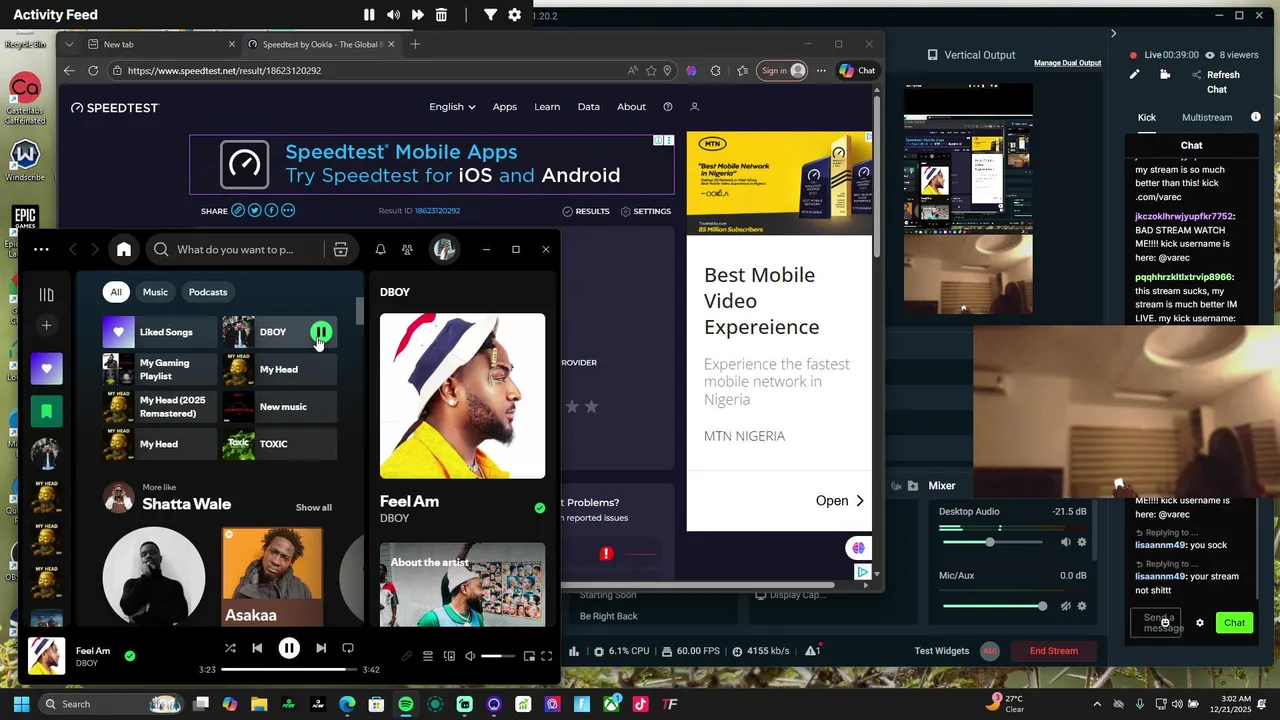Viewport: 1280px width, 720px height.
Task: Open Asakaa recommendation card
Action: pyautogui.click(x=272, y=576)
